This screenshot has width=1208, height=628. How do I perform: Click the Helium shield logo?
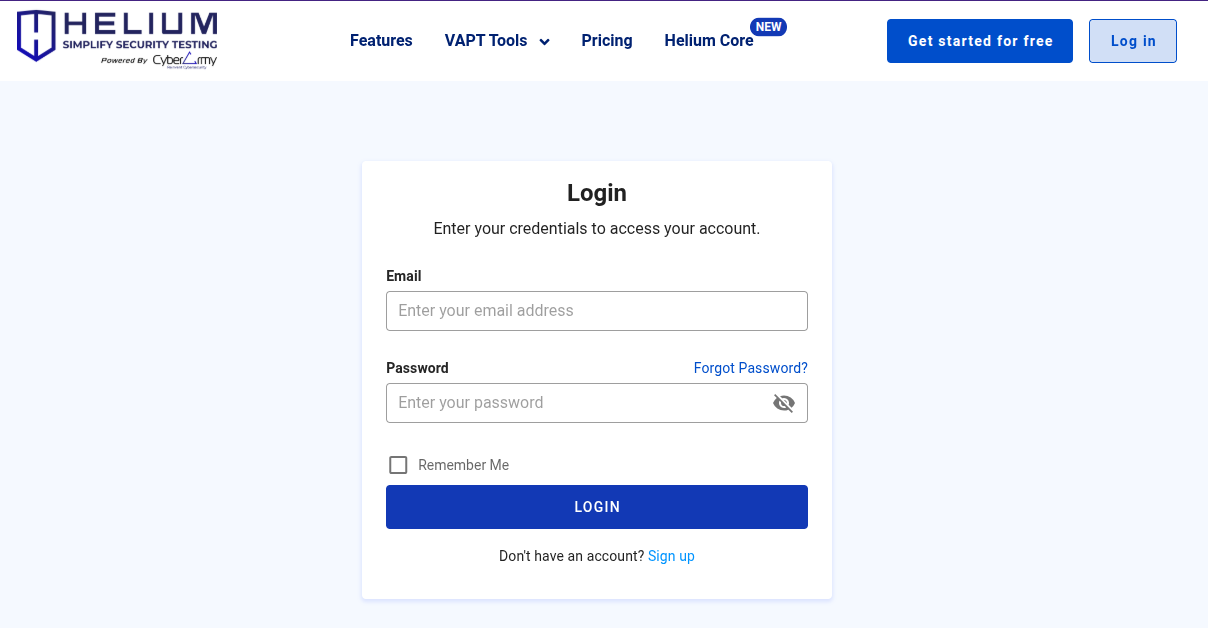pyautogui.click(x=35, y=37)
